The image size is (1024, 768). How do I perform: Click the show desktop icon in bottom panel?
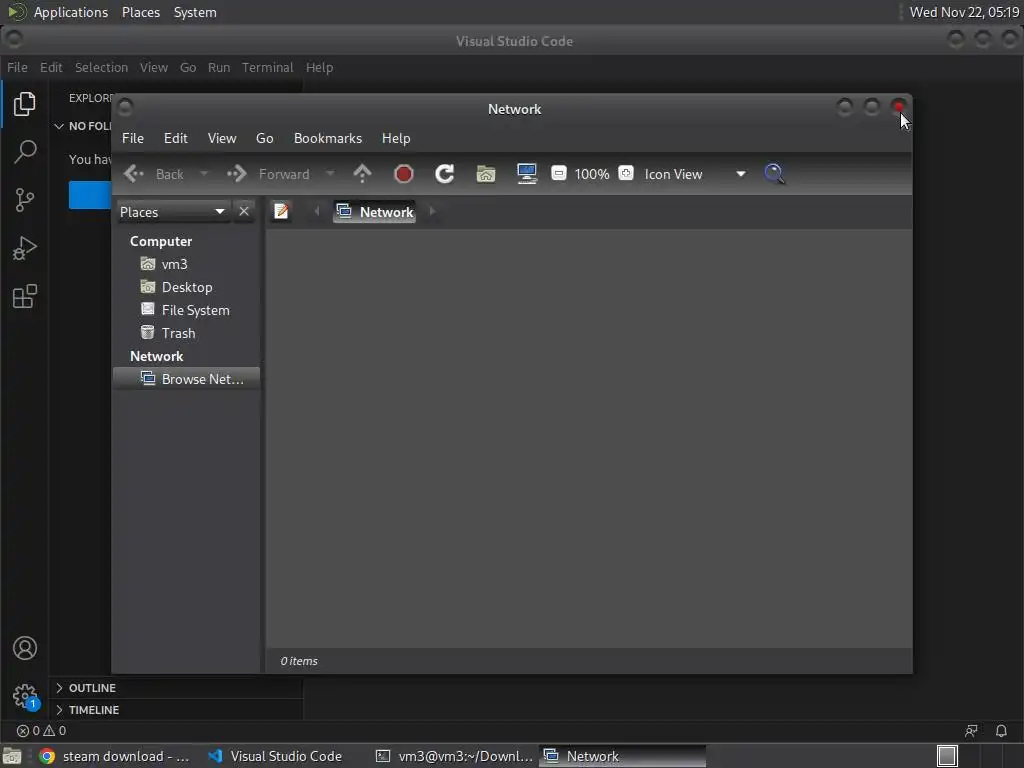point(12,756)
